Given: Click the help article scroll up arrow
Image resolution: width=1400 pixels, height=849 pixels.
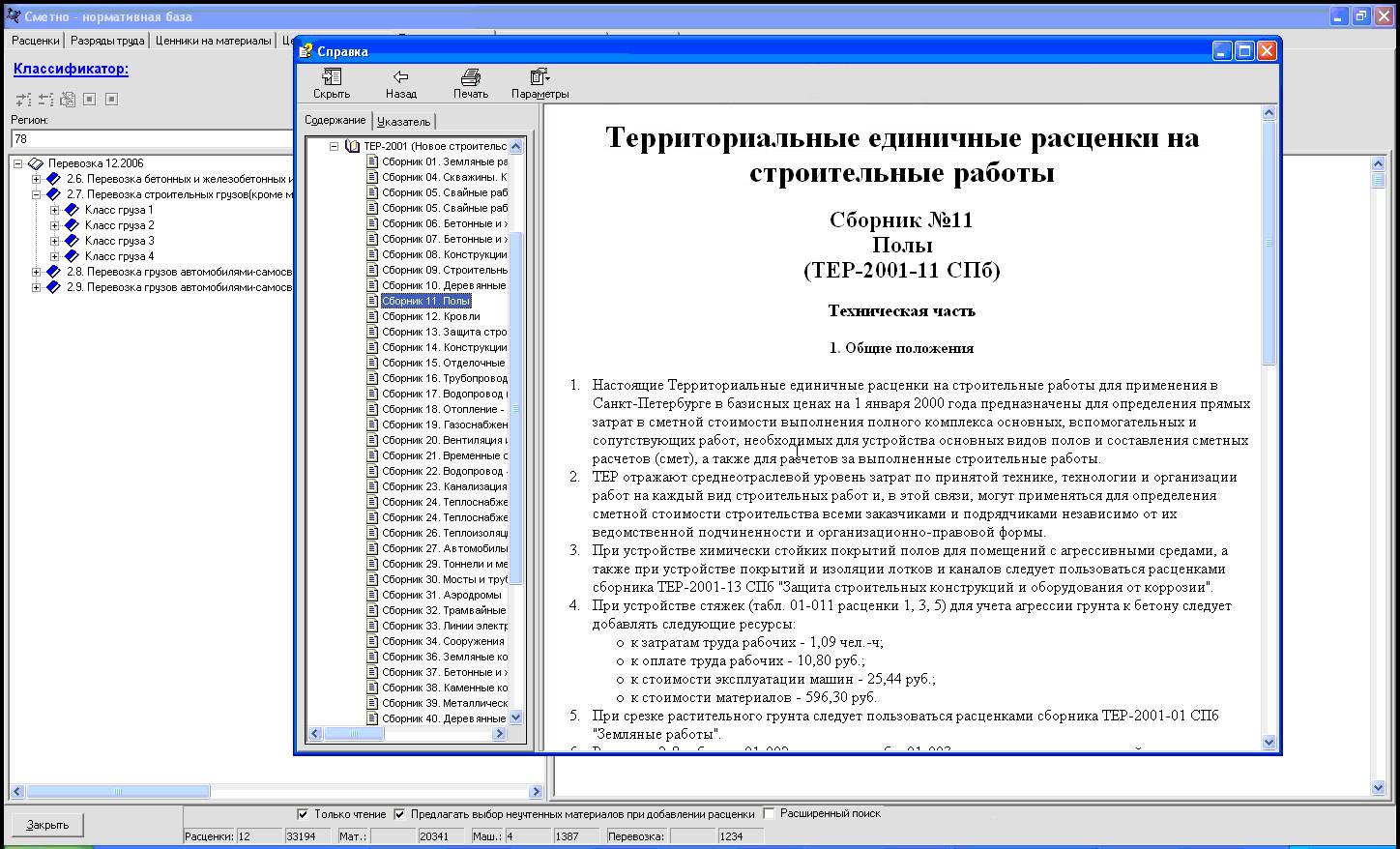Looking at the screenshot, I should pyautogui.click(x=1269, y=114).
